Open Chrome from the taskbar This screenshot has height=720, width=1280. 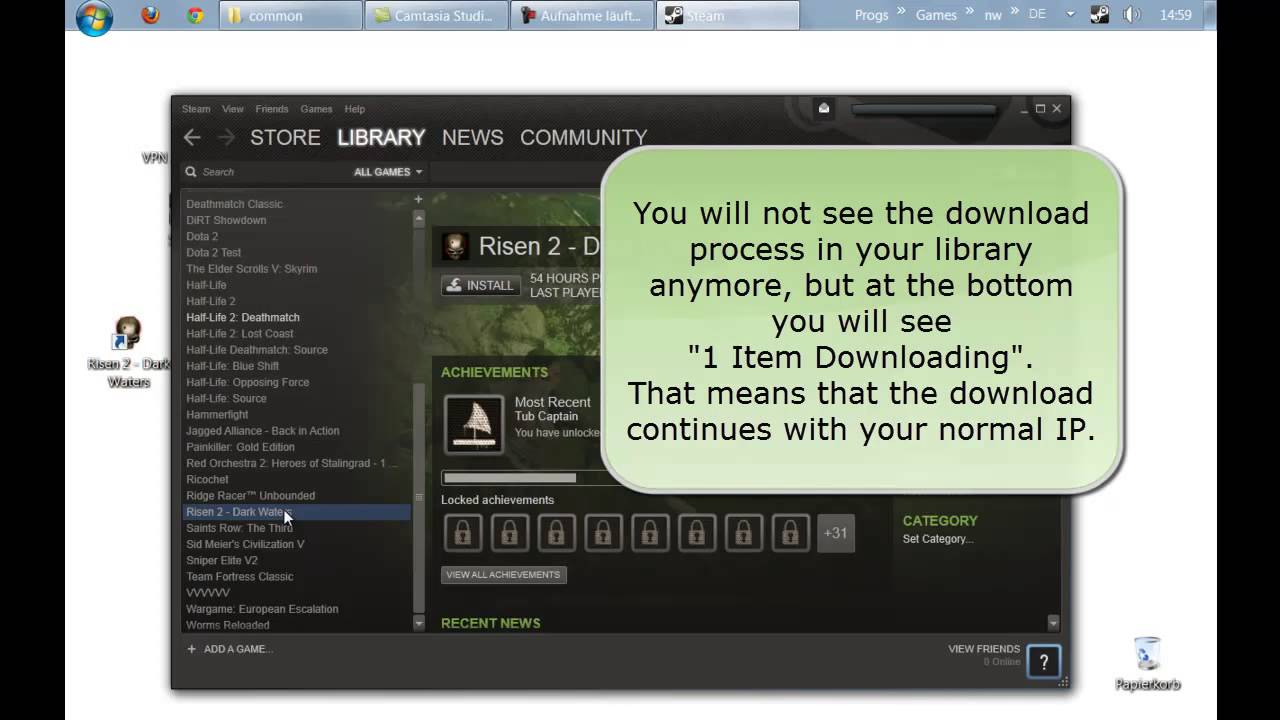coord(196,15)
